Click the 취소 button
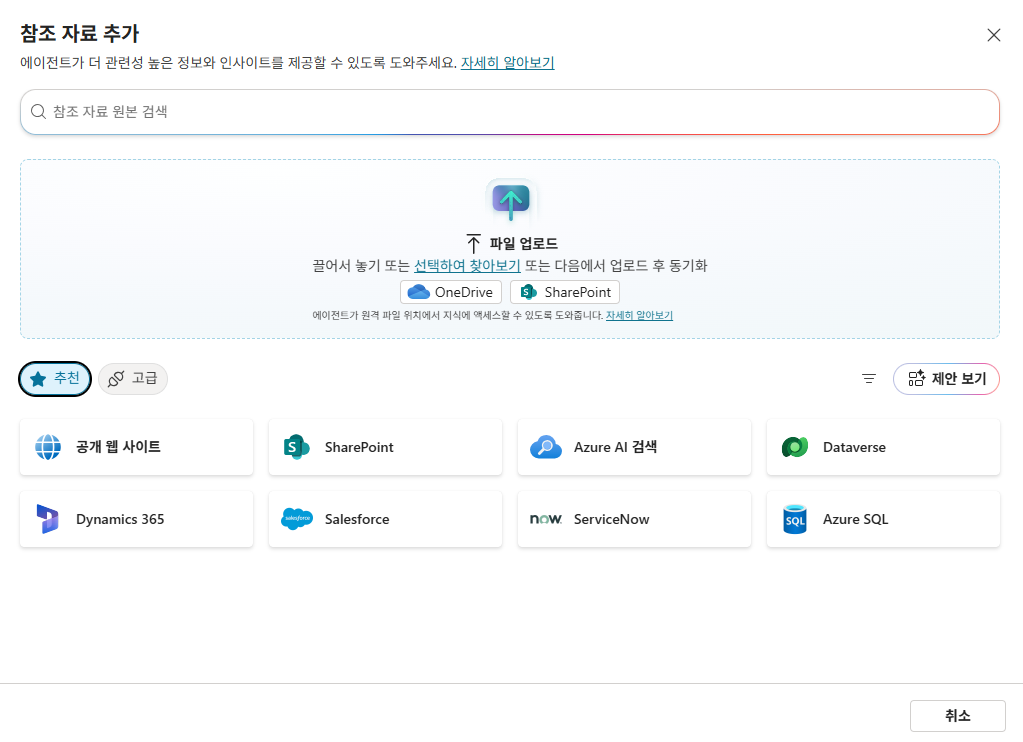 point(957,715)
